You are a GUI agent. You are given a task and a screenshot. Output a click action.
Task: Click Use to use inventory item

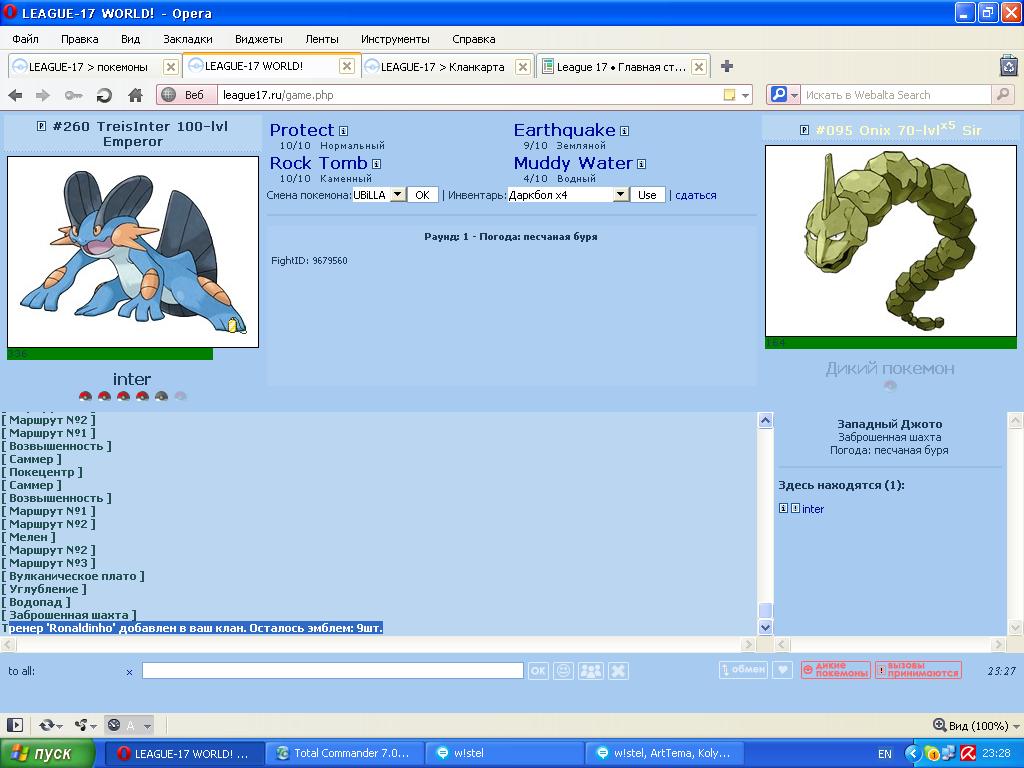pos(647,195)
